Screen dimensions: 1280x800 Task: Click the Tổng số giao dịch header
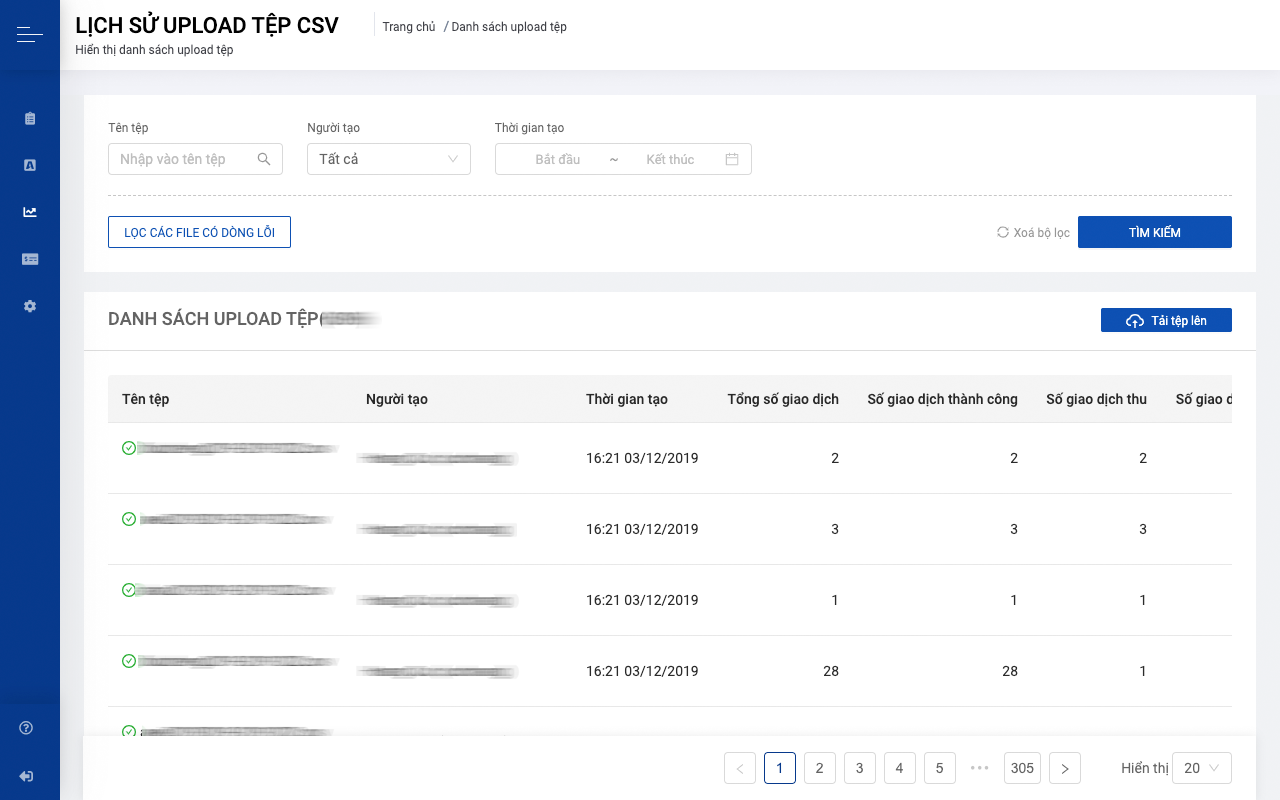783,399
